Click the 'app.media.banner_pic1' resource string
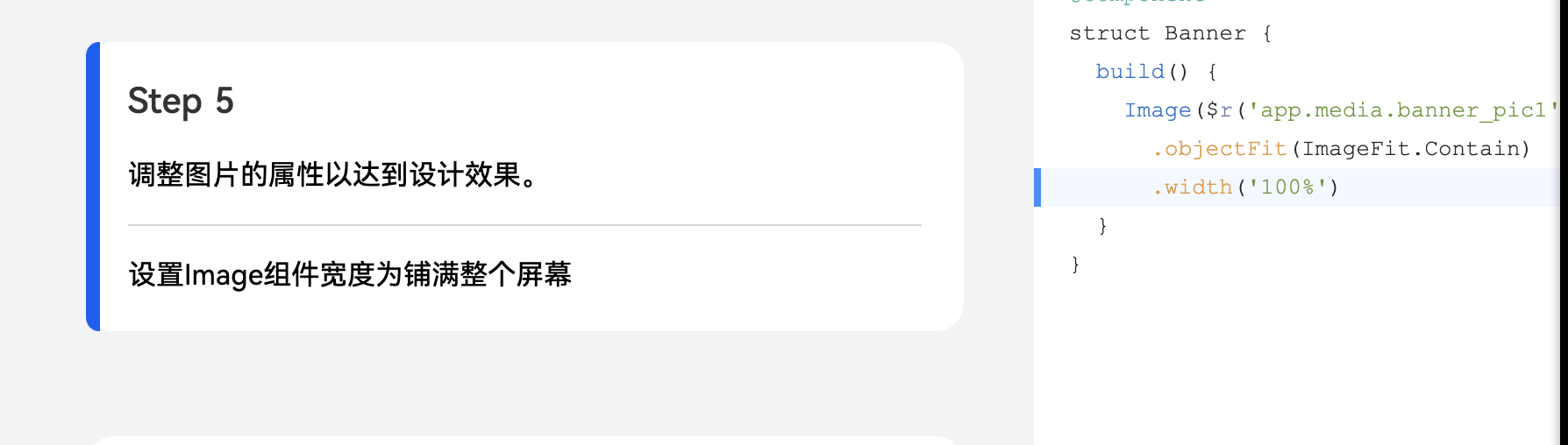Image resolution: width=1568 pixels, height=445 pixels. click(1403, 110)
